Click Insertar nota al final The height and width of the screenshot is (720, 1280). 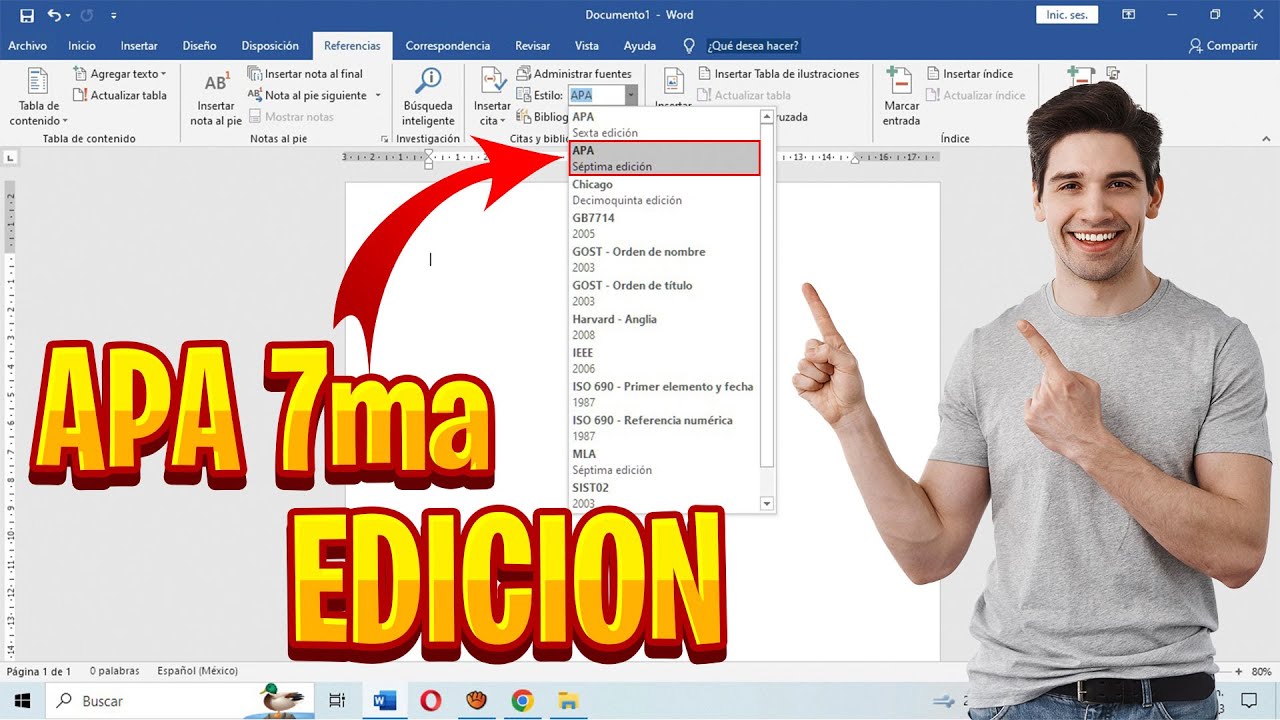(x=306, y=74)
